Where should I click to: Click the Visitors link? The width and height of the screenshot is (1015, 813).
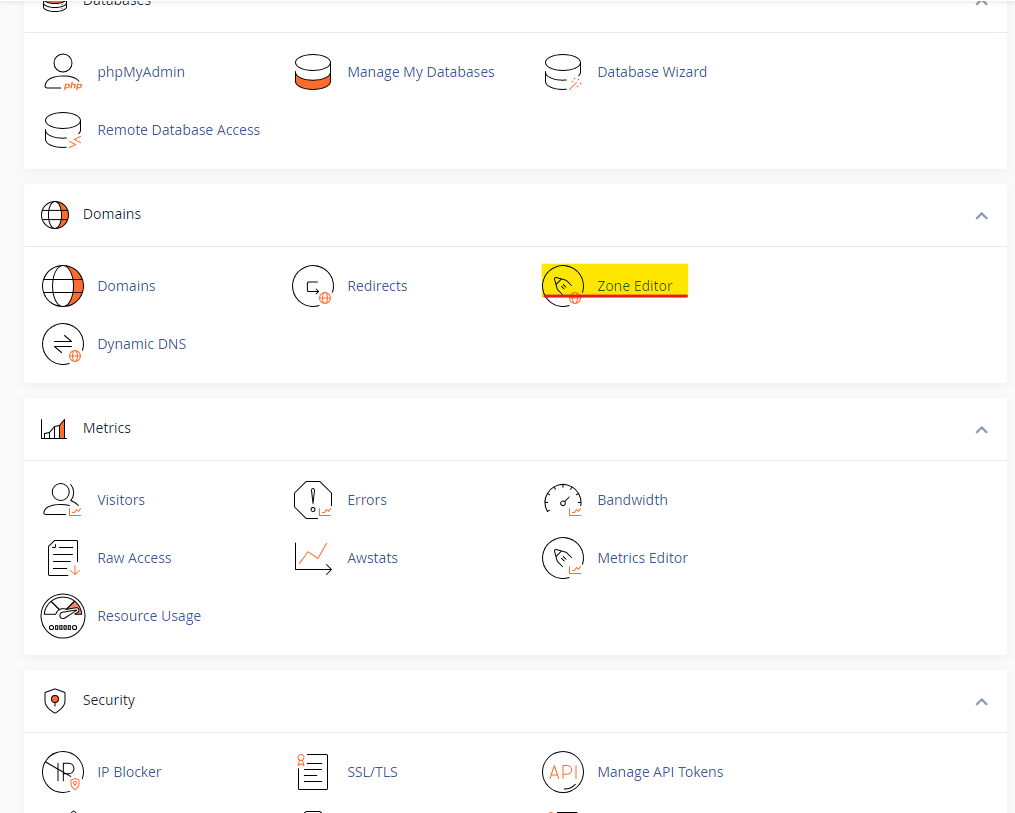point(120,499)
